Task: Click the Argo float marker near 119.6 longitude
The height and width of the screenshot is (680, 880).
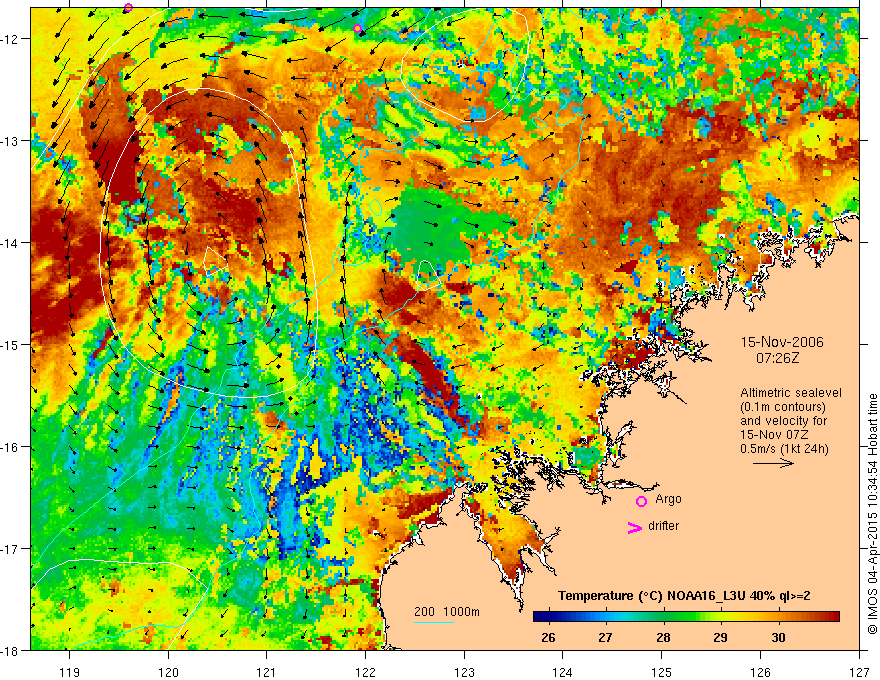Action: pos(129,7)
